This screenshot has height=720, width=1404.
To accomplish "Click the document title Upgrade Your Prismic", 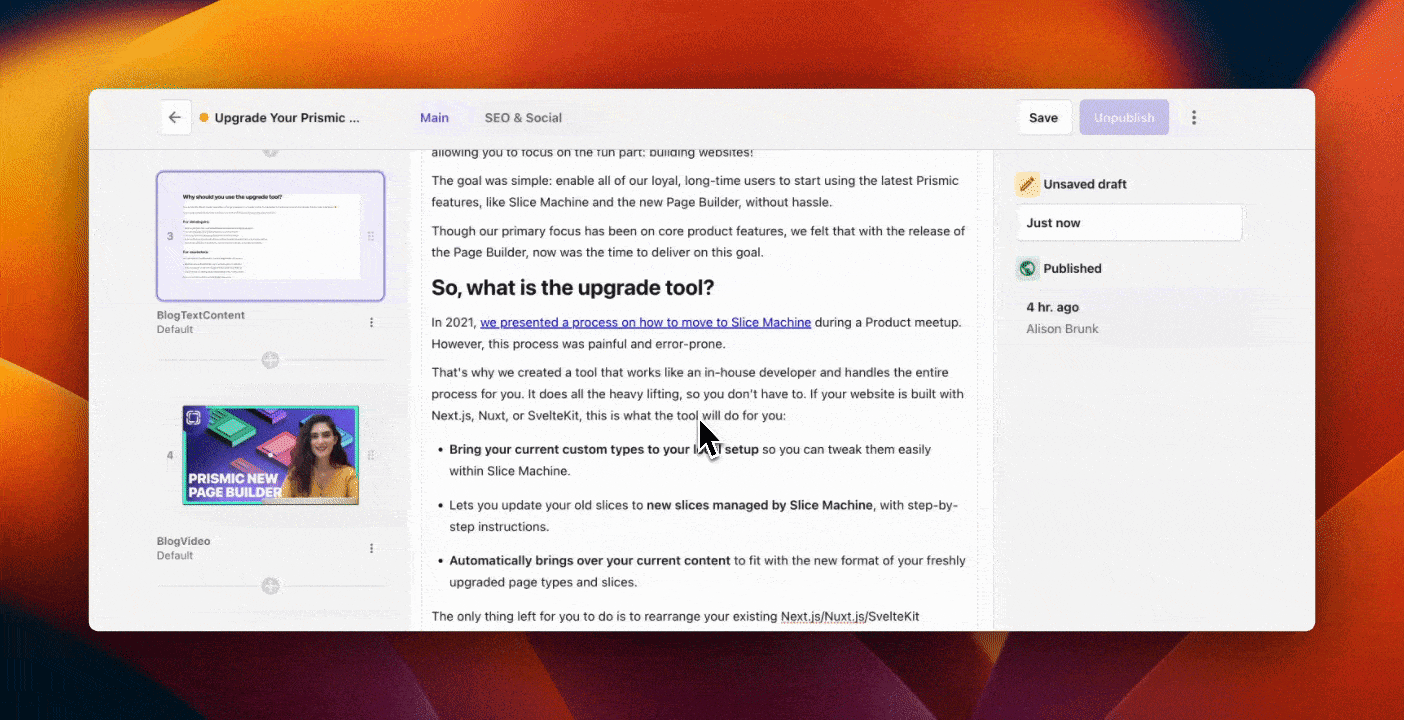I will [285, 117].
